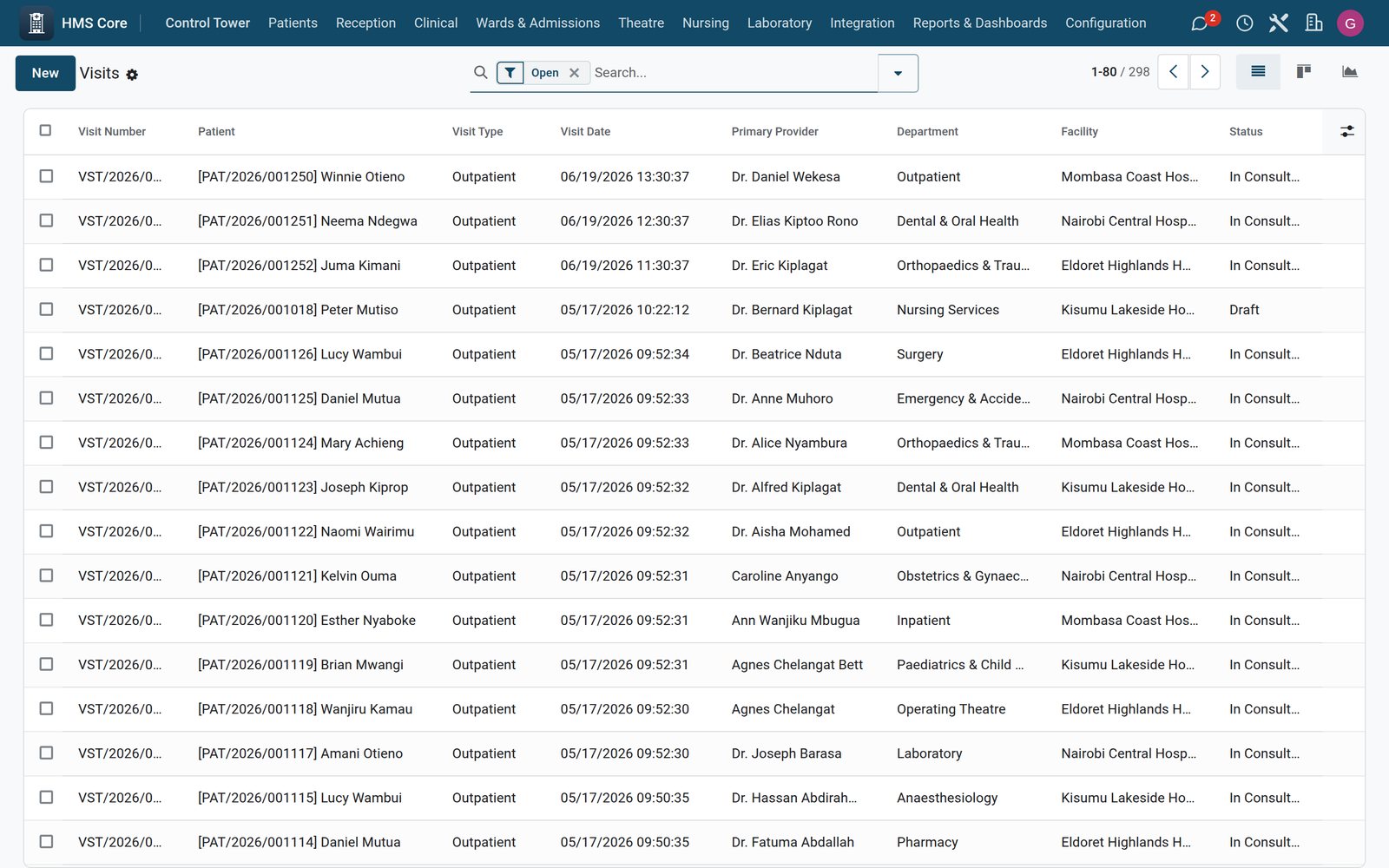Expand the search options dropdown arrow
The height and width of the screenshot is (868, 1389).
(898, 73)
